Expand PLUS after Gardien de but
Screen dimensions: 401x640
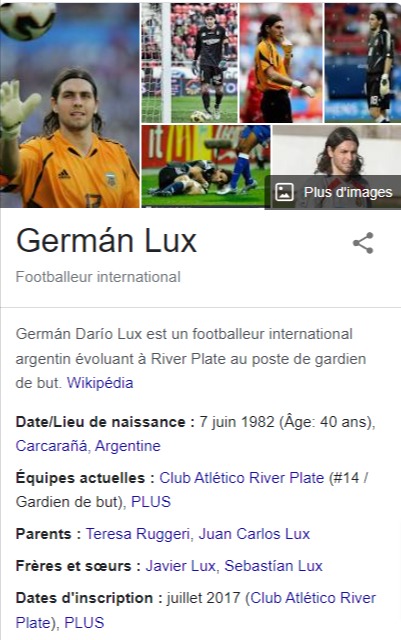151,502
